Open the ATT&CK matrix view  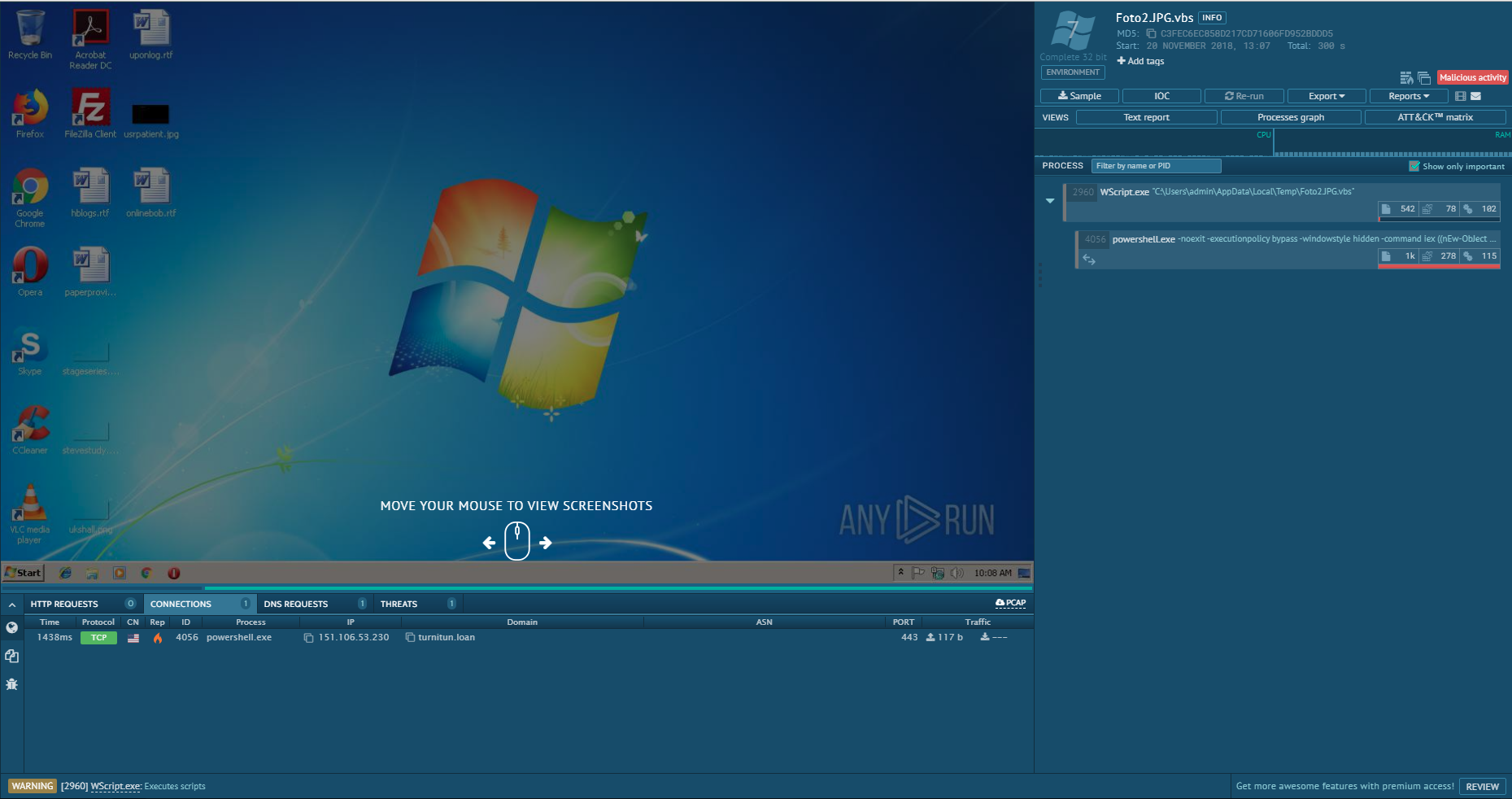coord(1436,117)
